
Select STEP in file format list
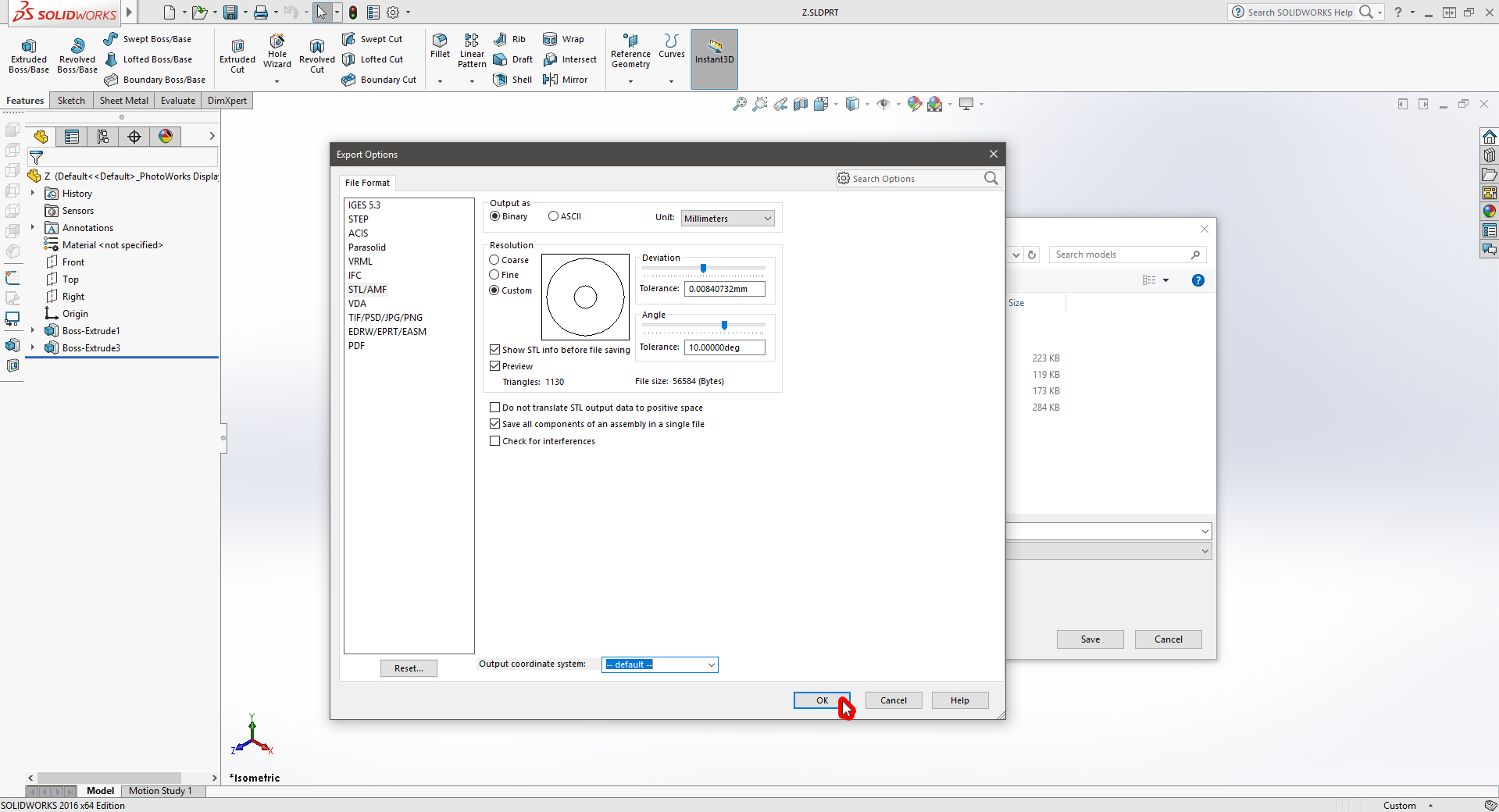pos(359,219)
